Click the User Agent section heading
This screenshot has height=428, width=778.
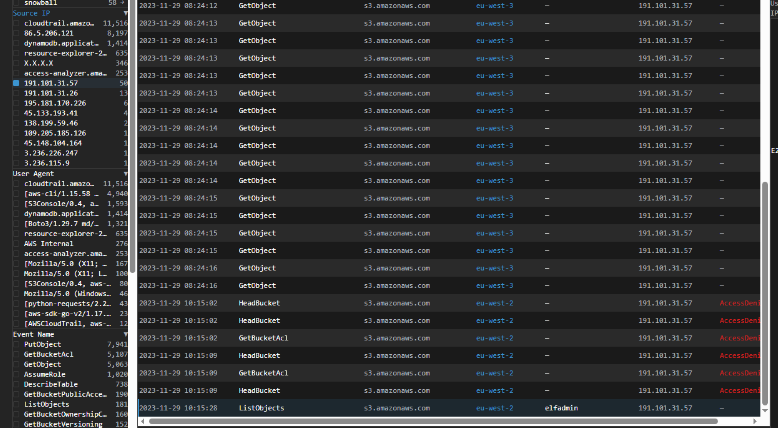tap(33, 174)
